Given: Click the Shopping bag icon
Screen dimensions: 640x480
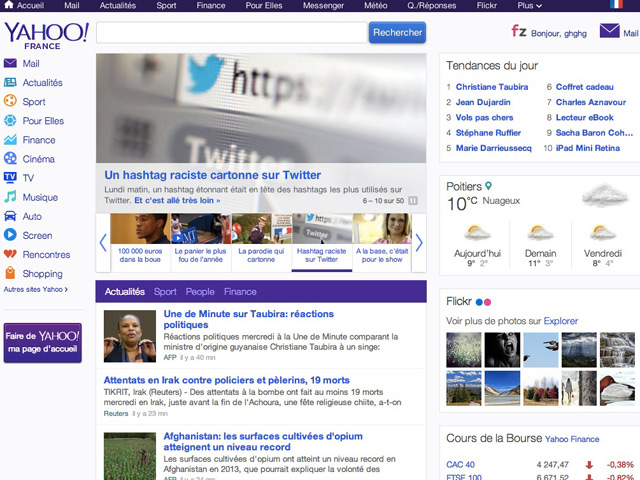Looking at the screenshot, I should tap(10, 273).
